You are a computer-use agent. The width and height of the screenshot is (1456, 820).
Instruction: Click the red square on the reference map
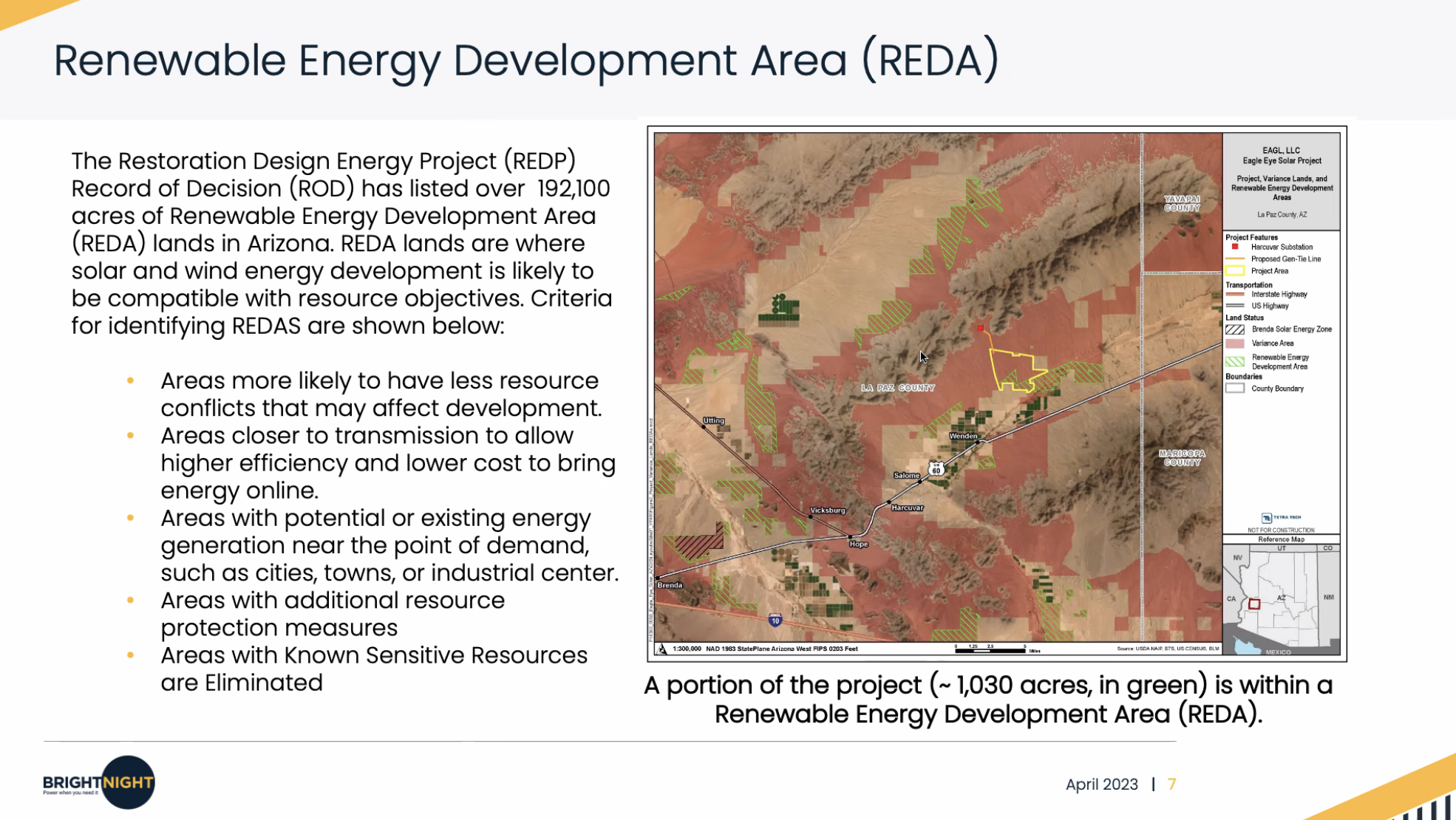point(1253,604)
